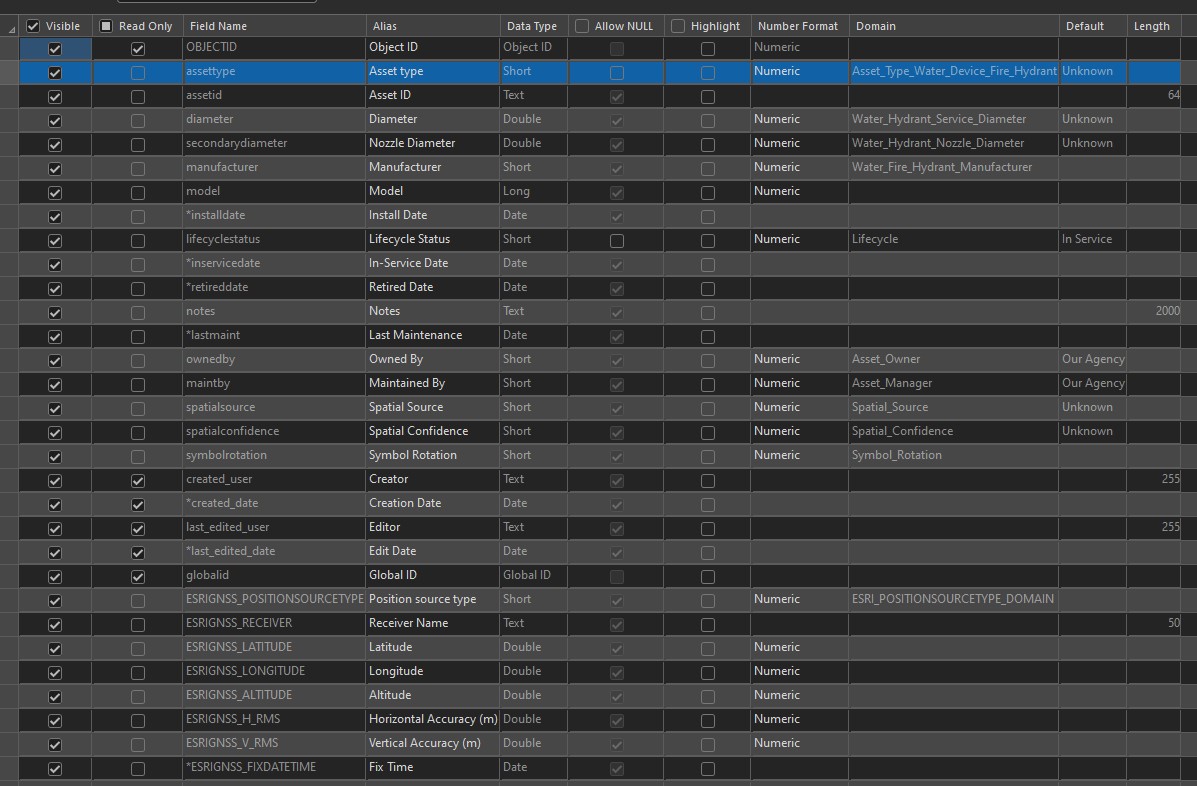Click the table corner select-all triangle
Screen dimensions: 1197x786
tap(10, 28)
